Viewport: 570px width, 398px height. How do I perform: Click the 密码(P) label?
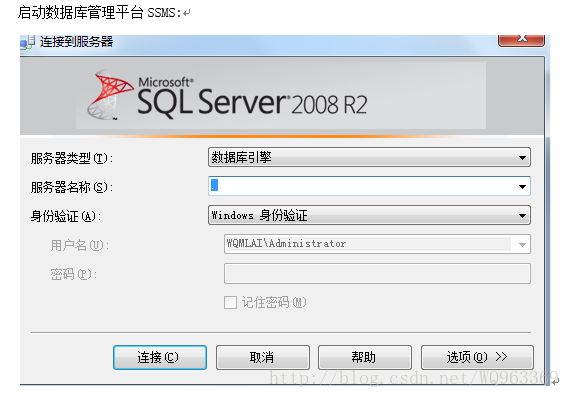[x=74, y=274]
